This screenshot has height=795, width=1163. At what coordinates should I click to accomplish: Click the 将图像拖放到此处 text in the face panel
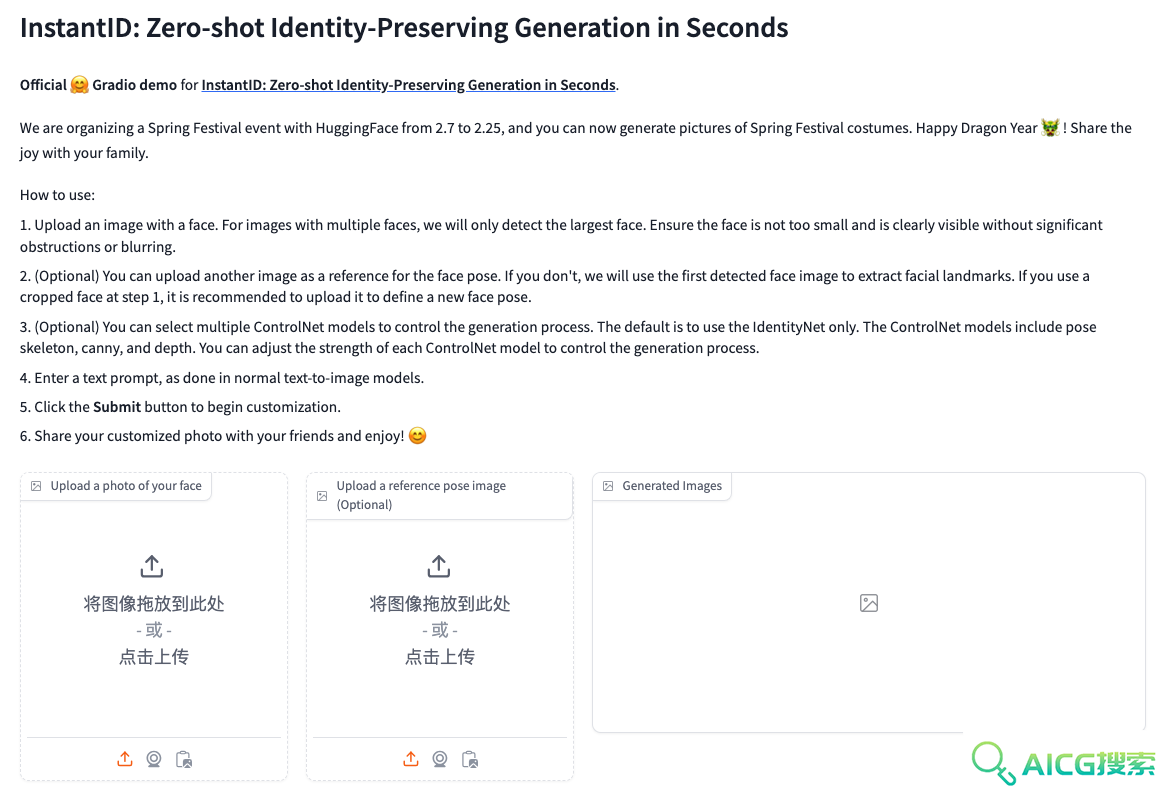pyautogui.click(x=154, y=604)
